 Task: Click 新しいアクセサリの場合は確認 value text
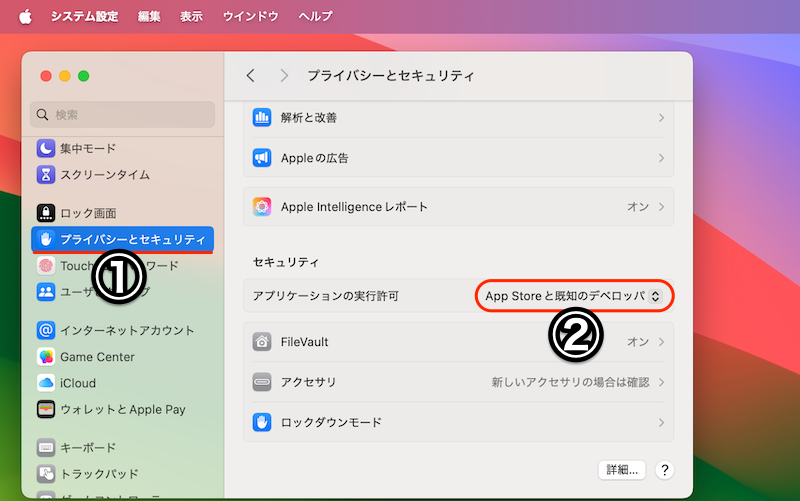570,382
